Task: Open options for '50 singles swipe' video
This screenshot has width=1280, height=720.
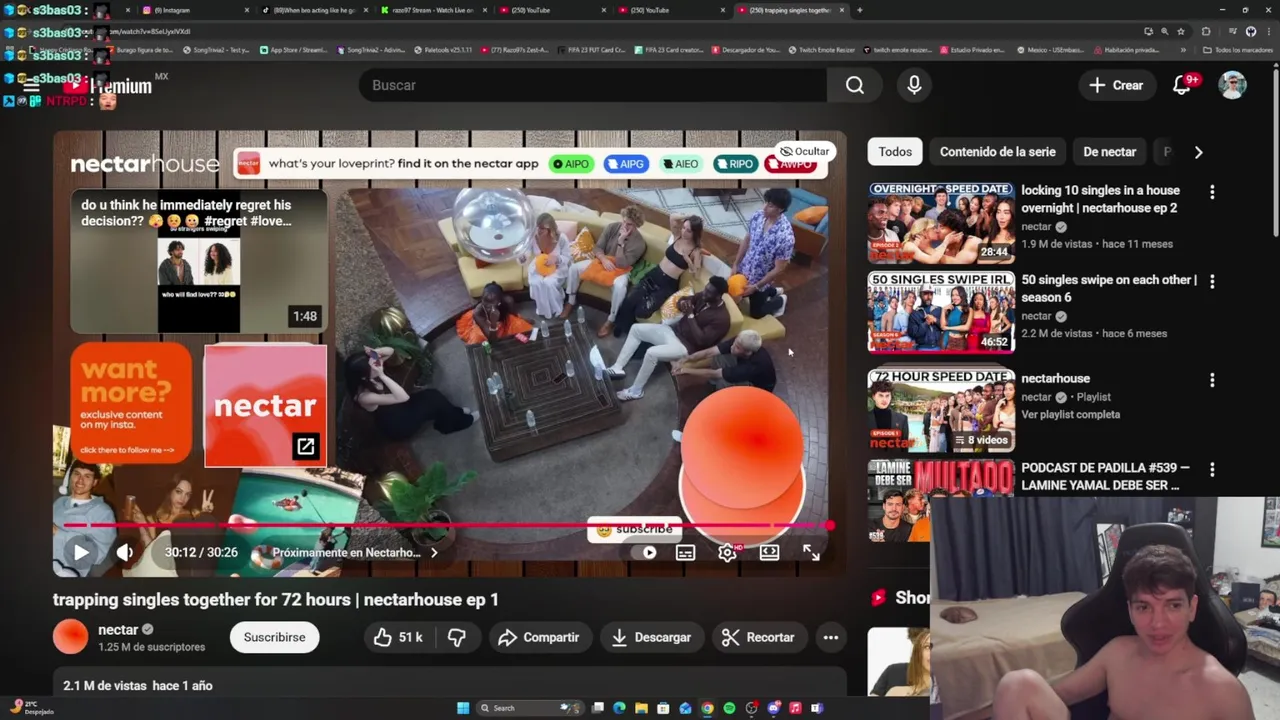Action: click(x=1212, y=281)
